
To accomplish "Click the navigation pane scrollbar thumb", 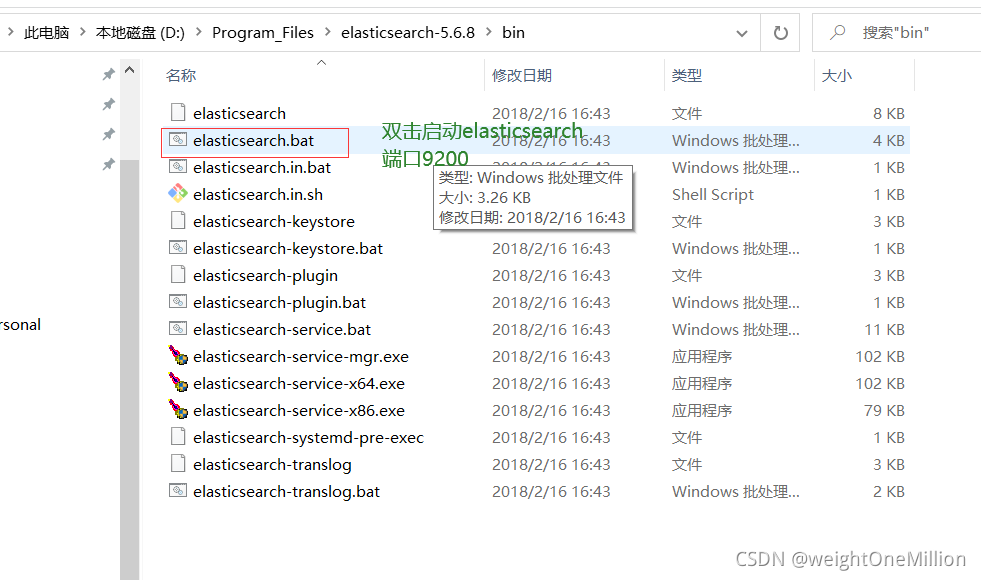I will [x=130, y=369].
